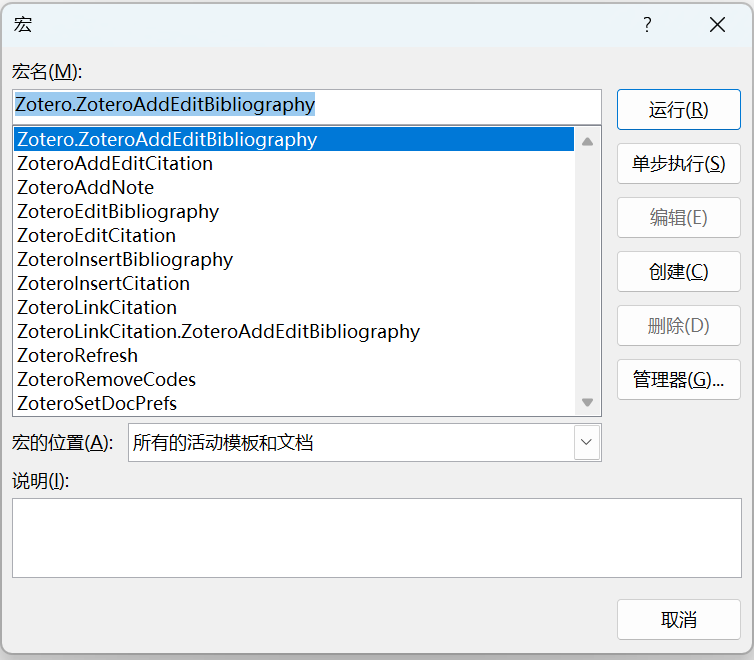
Task: Click the macro list scroll up arrow
Action: tap(587, 141)
